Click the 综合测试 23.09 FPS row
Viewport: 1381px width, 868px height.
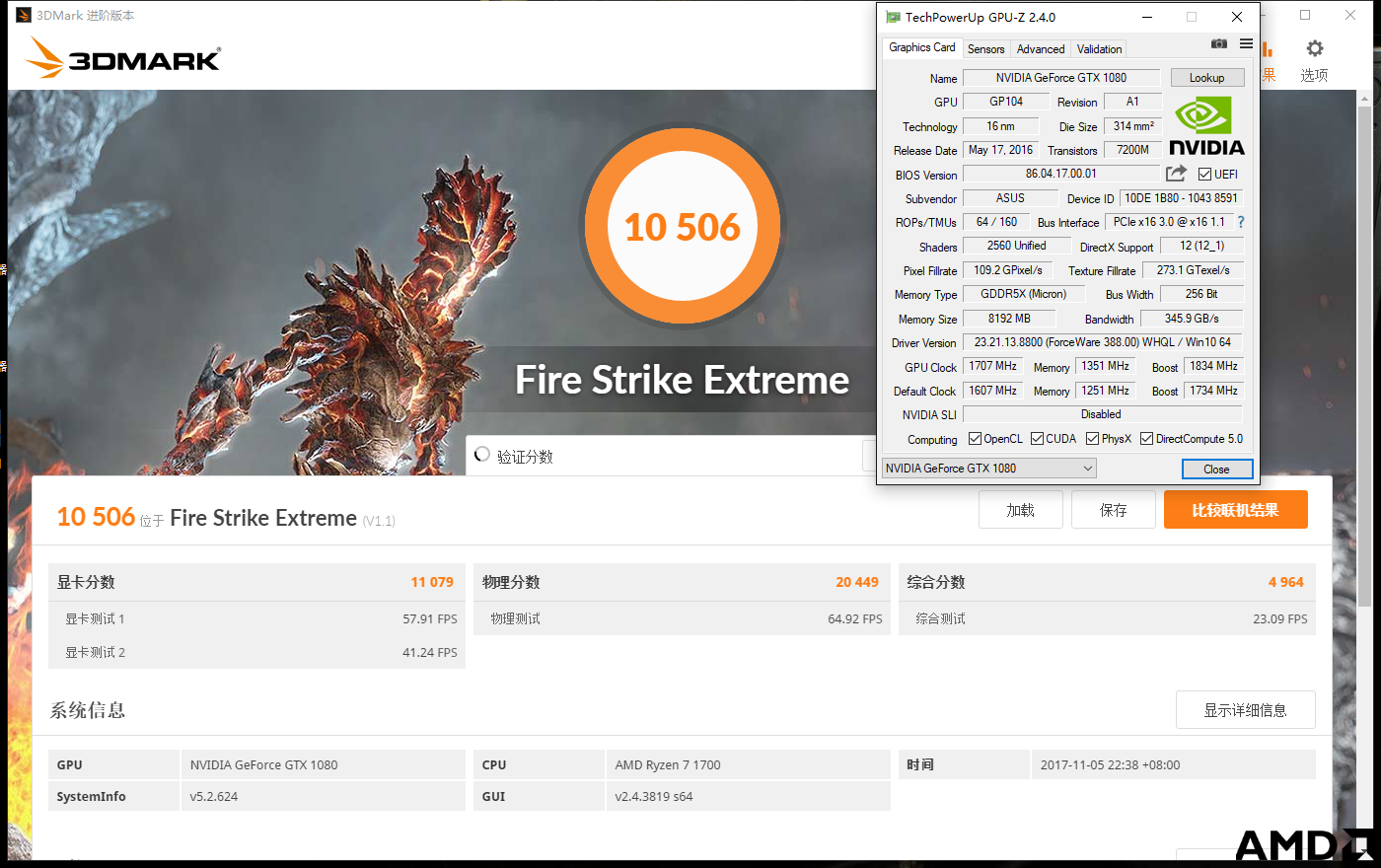(1107, 618)
